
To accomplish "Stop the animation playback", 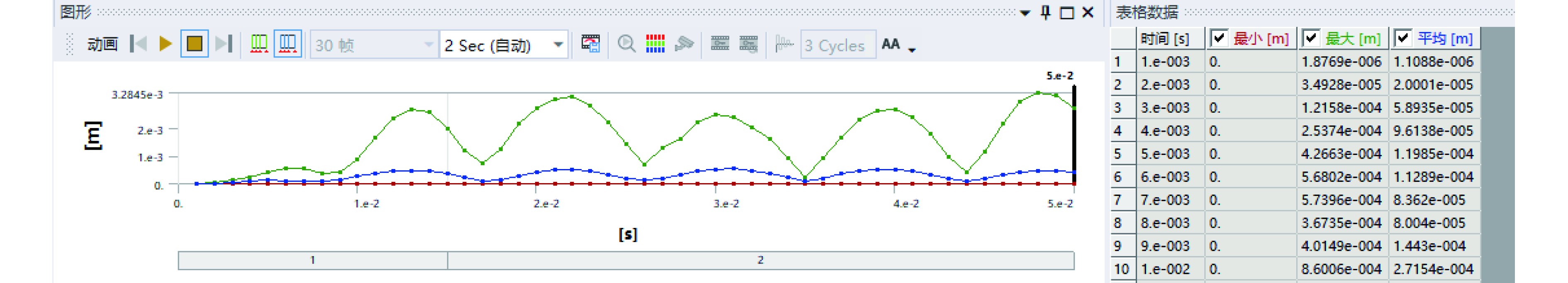I will (195, 44).
